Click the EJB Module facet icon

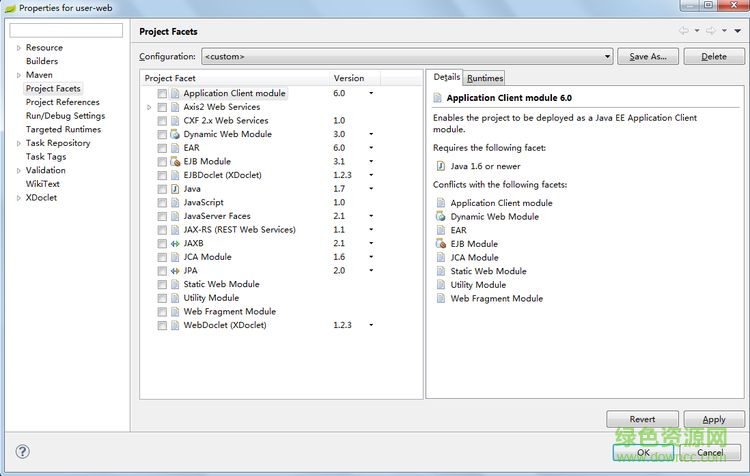point(175,161)
